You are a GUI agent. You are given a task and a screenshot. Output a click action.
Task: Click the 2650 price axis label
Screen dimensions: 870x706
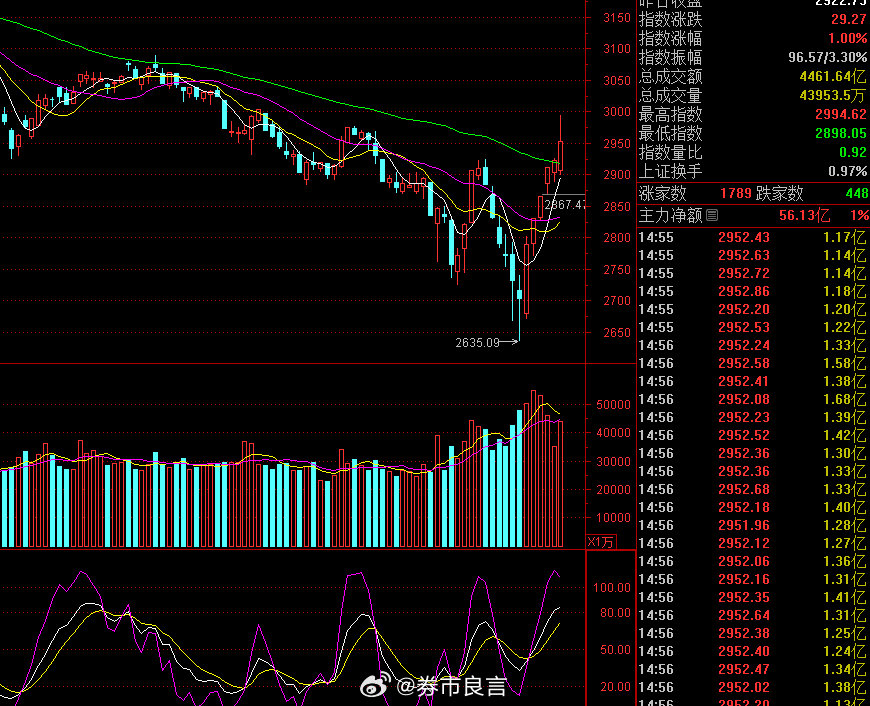pyautogui.click(x=617, y=332)
